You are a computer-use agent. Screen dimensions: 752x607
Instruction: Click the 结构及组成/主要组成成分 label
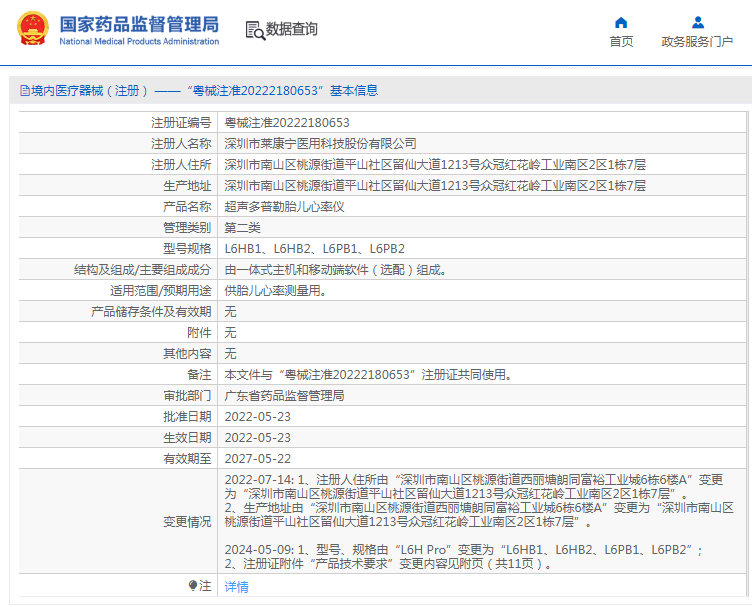[142, 270]
